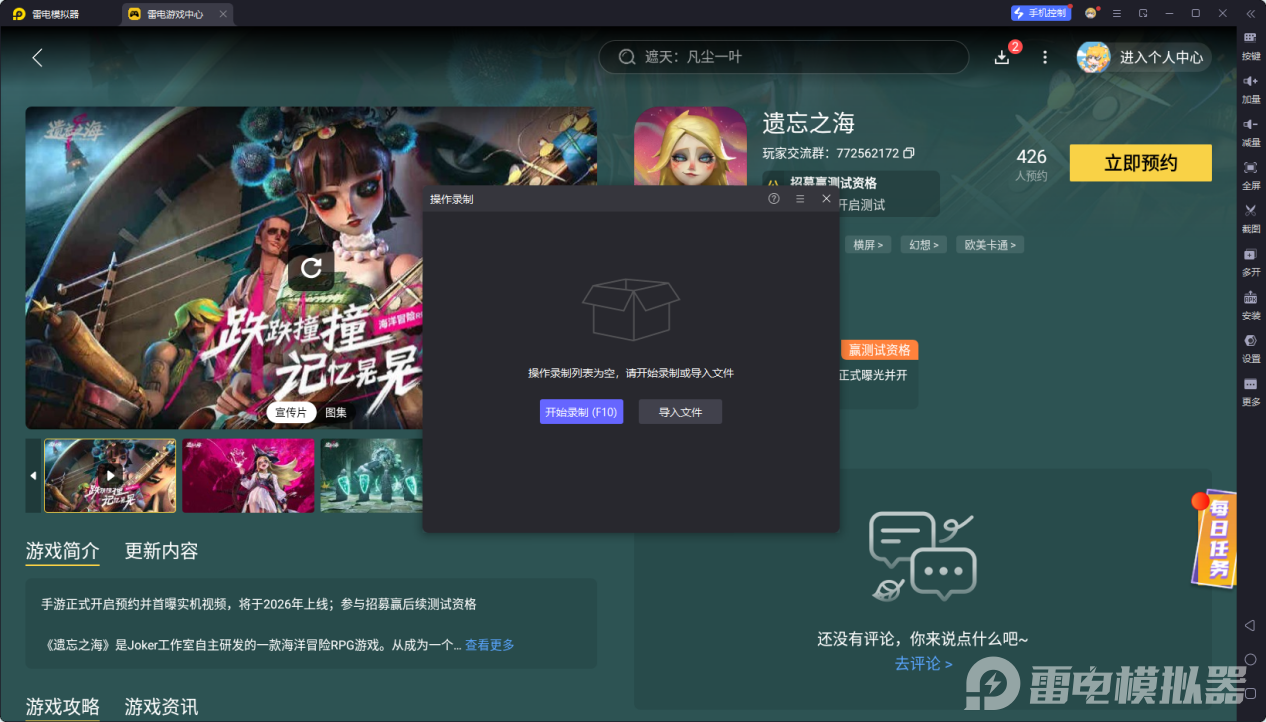Go back with the arrow icon

[37, 58]
